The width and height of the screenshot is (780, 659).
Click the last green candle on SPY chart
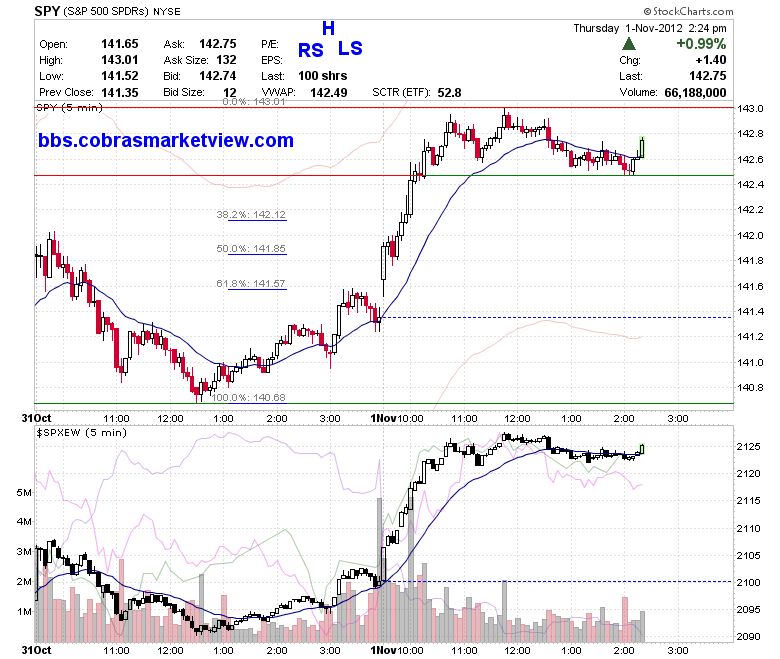click(x=642, y=147)
